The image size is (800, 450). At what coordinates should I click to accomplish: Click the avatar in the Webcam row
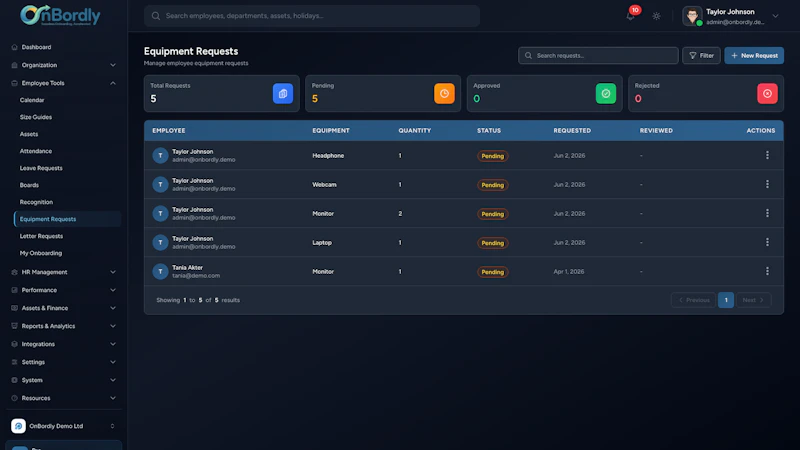[160, 185]
